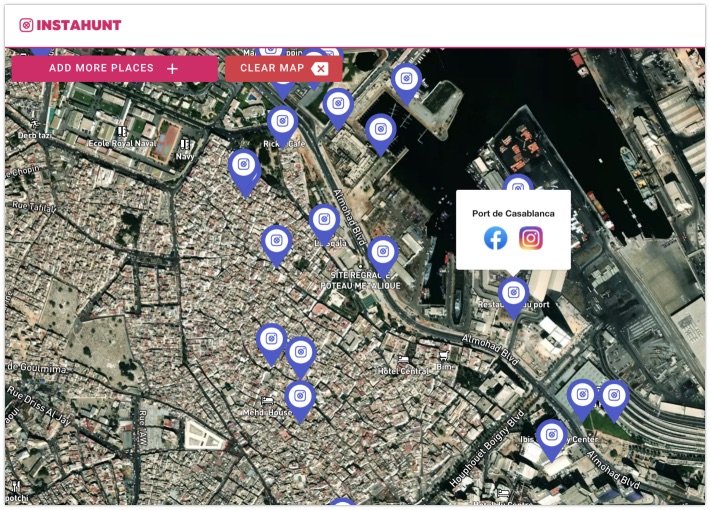Viewport: 710px width, 510px height.
Task: Click the Hotel Central map label
Action: (403, 371)
